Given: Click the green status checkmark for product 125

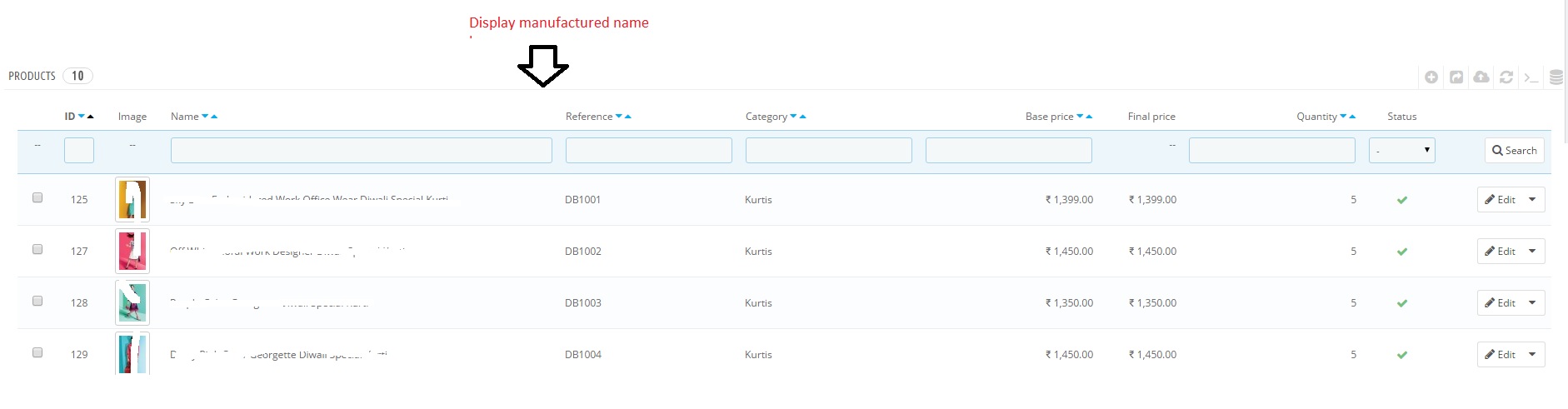Looking at the screenshot, I should pyautogui.click(x=1402, y=200).
